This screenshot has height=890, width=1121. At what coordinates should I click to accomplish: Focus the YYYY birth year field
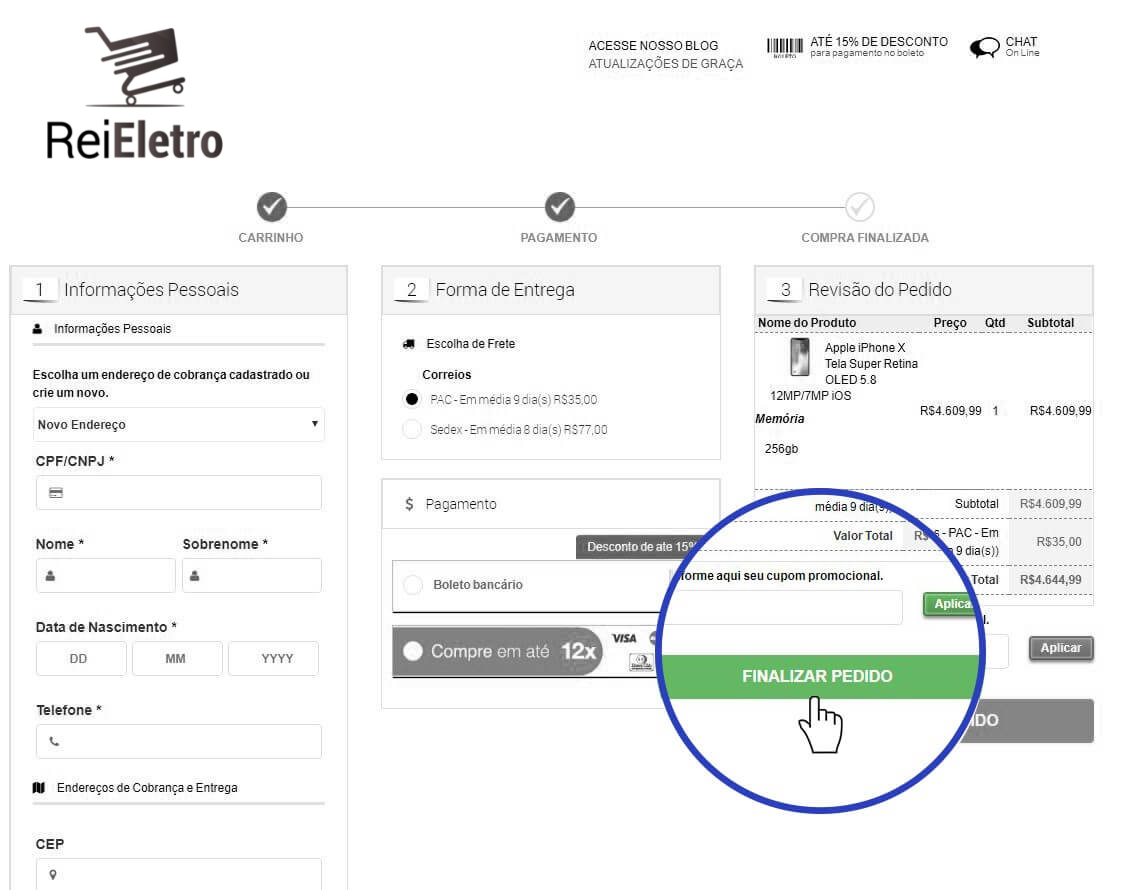tap(273, 658)
